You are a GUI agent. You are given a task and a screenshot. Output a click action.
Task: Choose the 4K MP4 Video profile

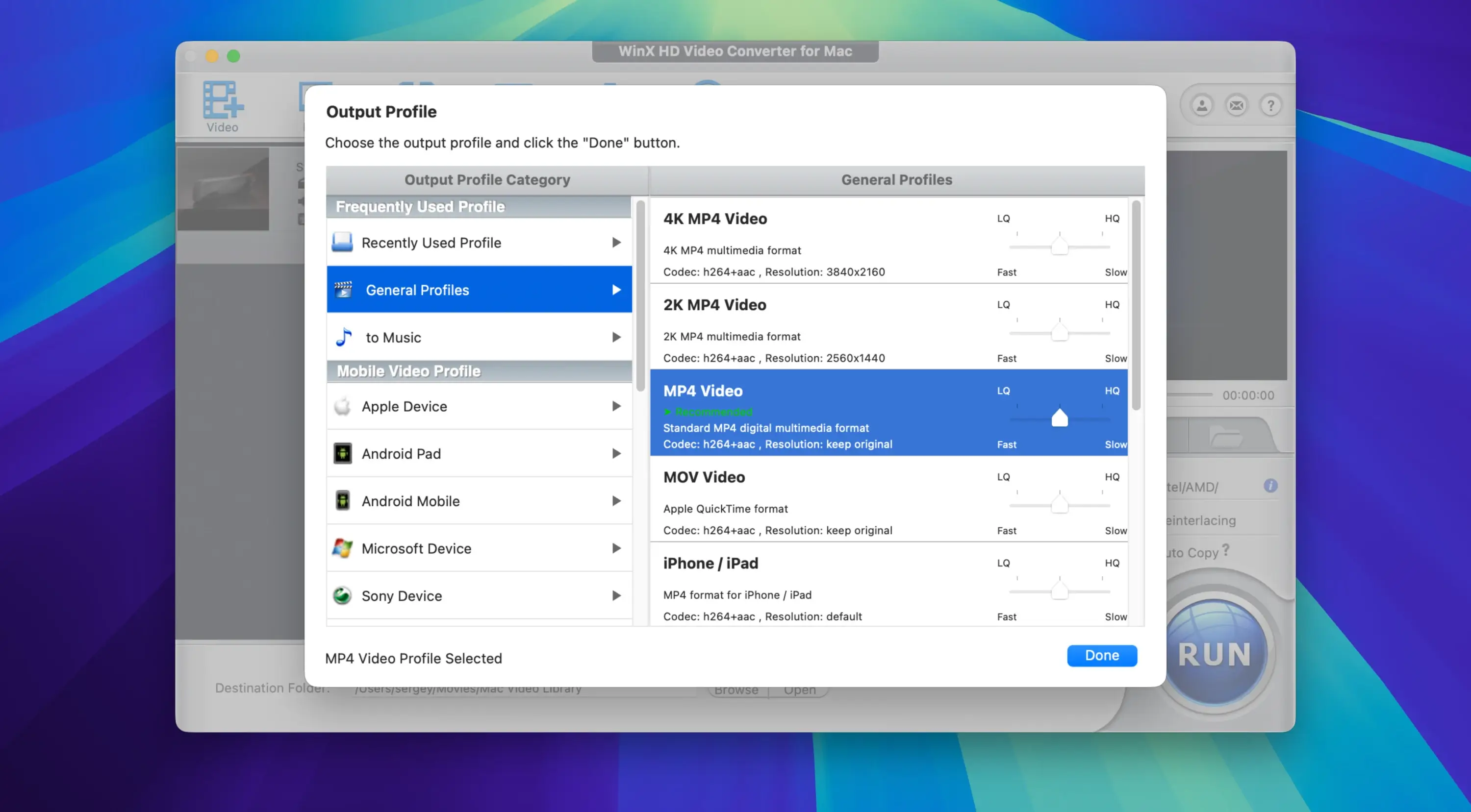(x=888, y=240)
